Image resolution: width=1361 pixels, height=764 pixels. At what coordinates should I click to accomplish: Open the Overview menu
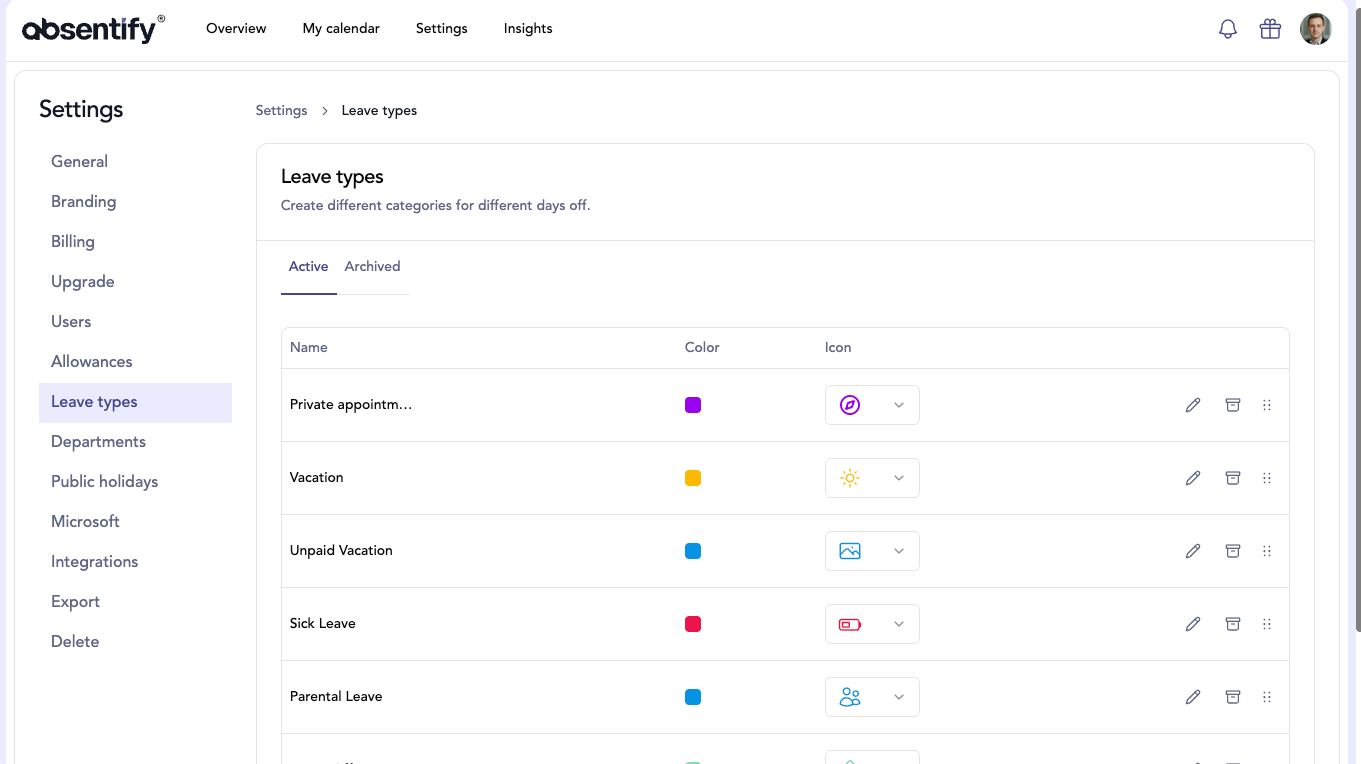coord(236,29)
